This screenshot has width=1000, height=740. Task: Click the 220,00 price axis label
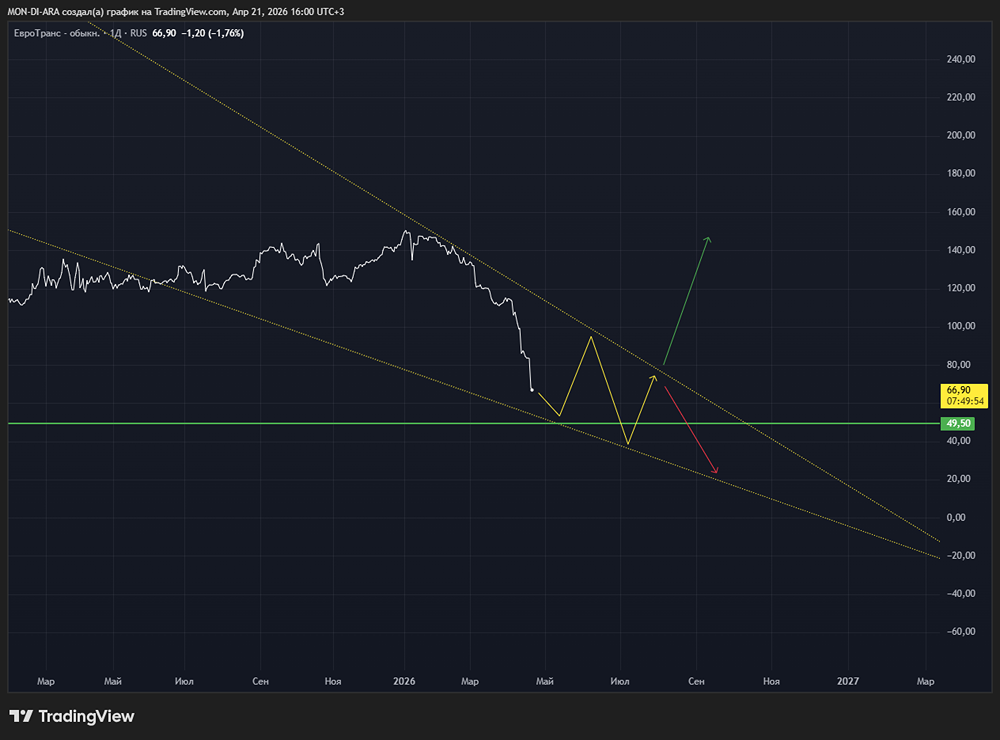960,97
